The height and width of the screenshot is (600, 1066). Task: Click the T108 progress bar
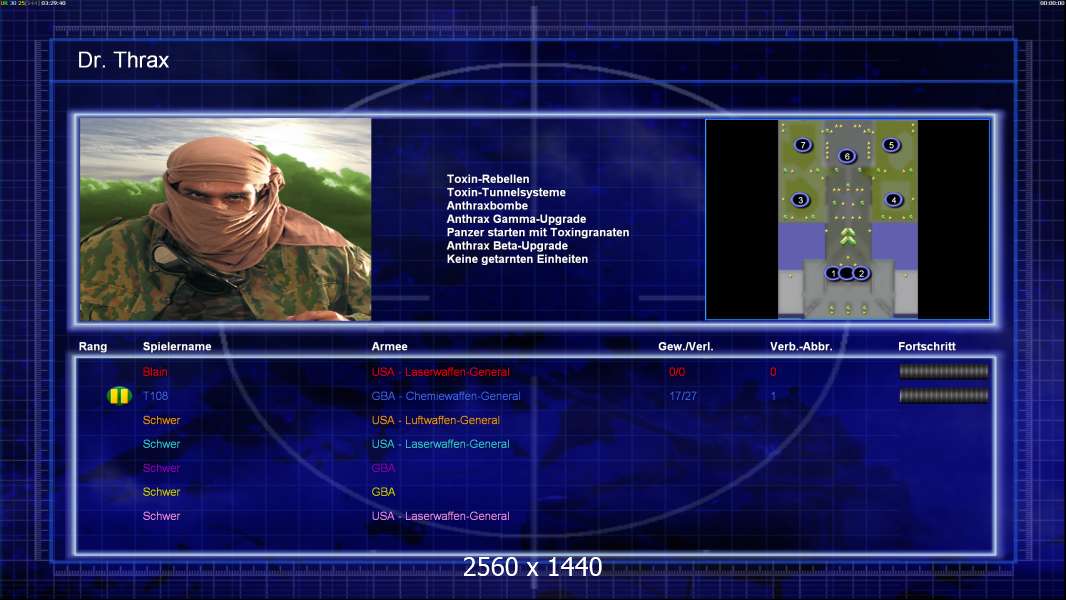pyautogui.click(x=944, y=395)
